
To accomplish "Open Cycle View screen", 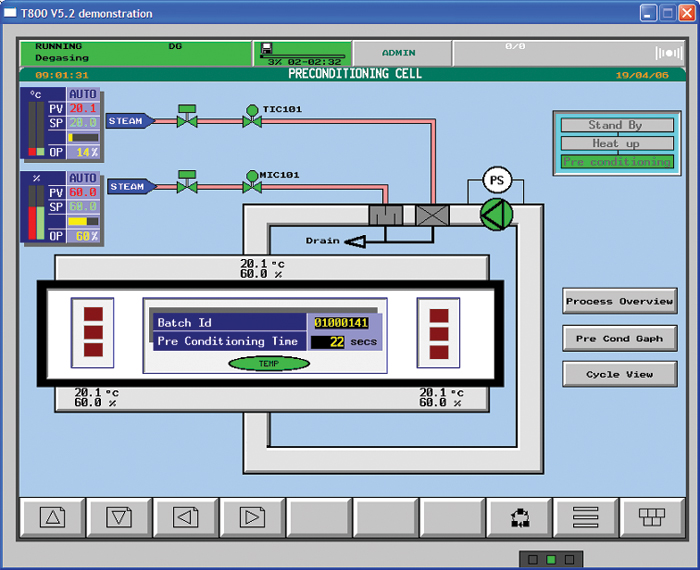I will tap(620, 374).
